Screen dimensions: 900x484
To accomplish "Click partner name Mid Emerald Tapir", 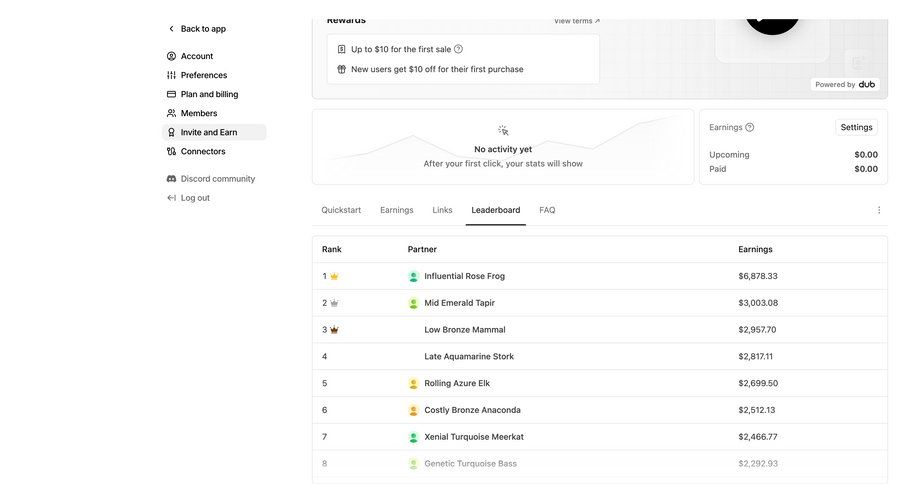I will pyautogui.click(x=459, y=303).
